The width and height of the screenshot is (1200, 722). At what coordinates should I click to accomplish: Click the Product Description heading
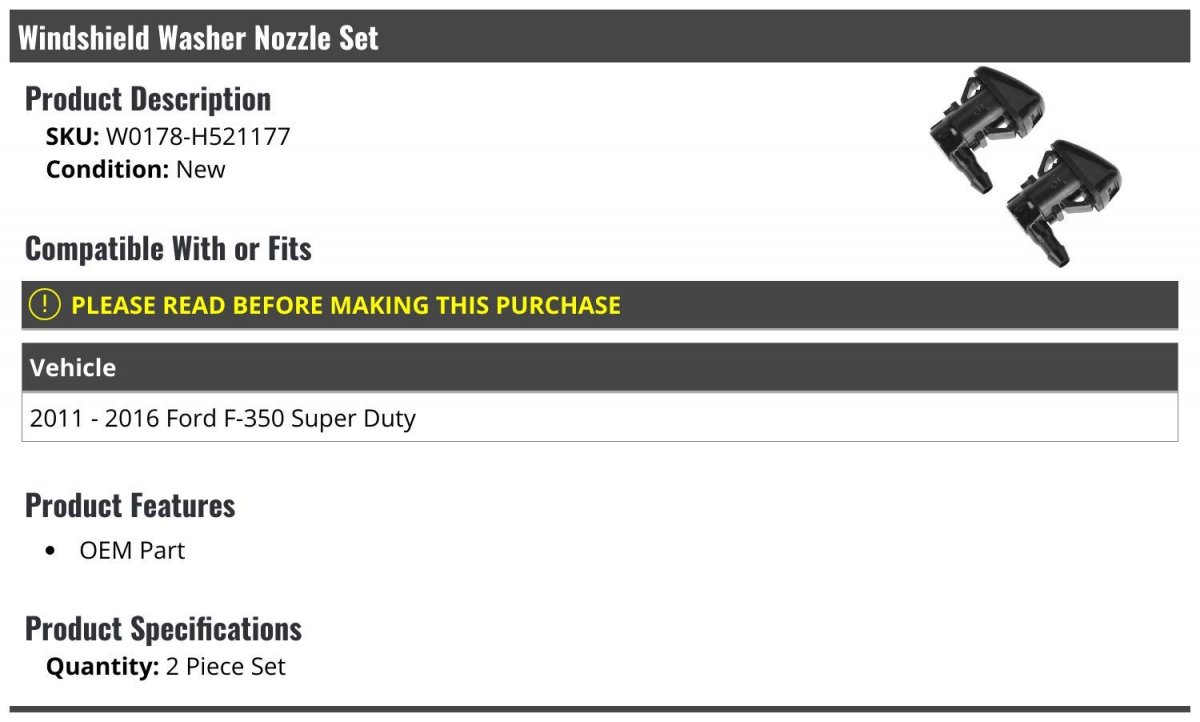pos(148,99)
